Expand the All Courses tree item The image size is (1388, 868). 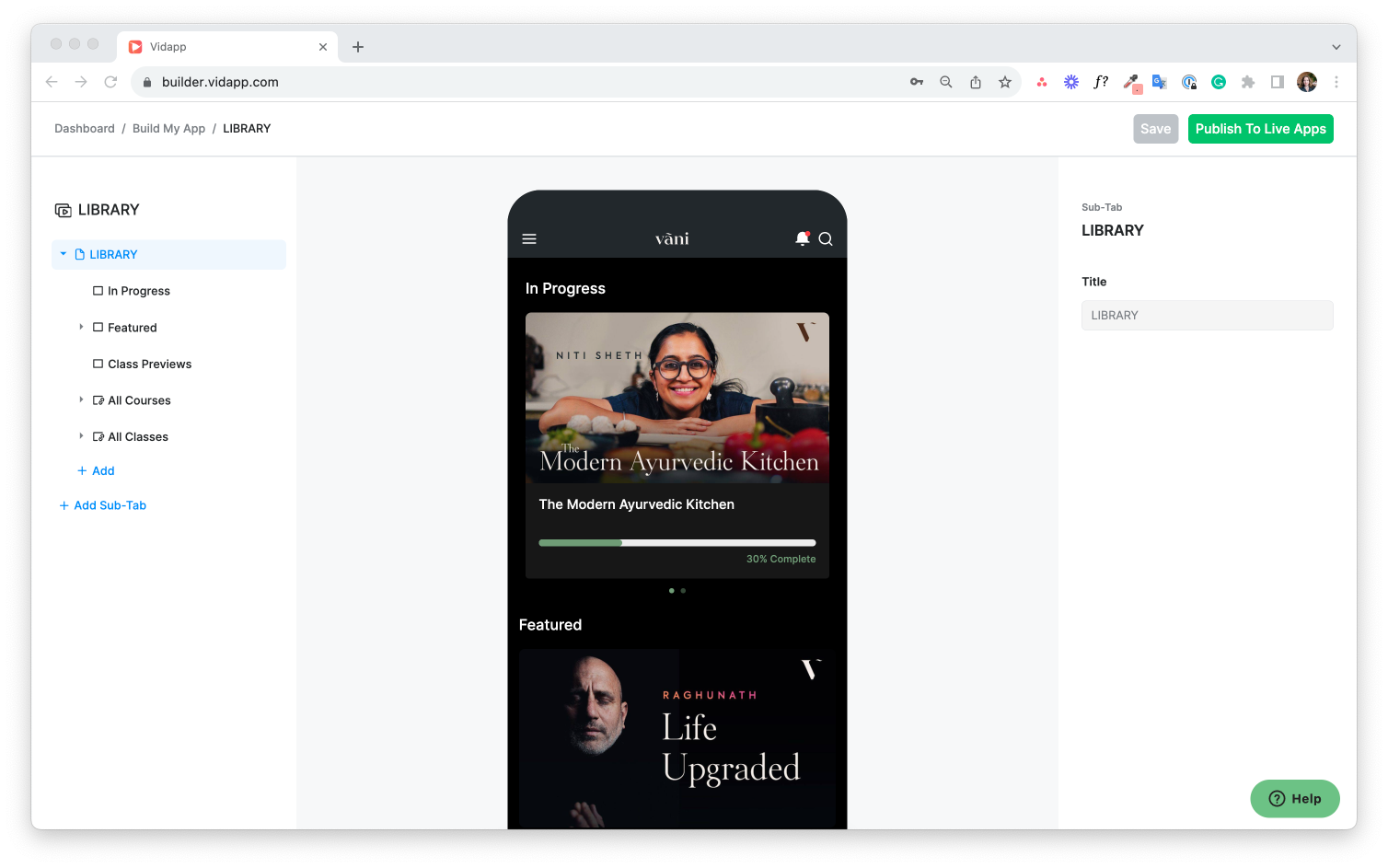click(81, 399)
